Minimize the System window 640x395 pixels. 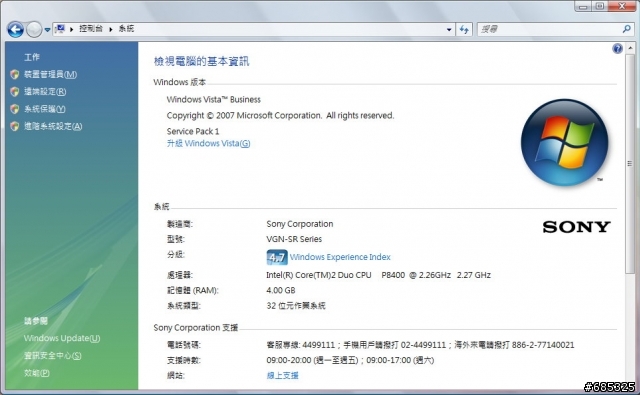click(582, 6)
